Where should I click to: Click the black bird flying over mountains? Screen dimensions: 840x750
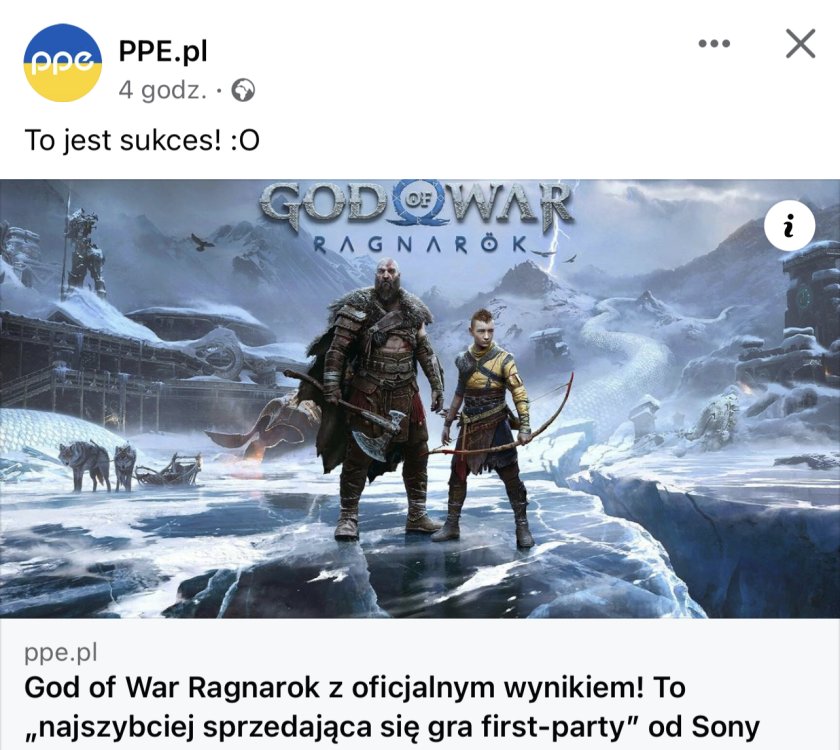[x=202, y=242]
